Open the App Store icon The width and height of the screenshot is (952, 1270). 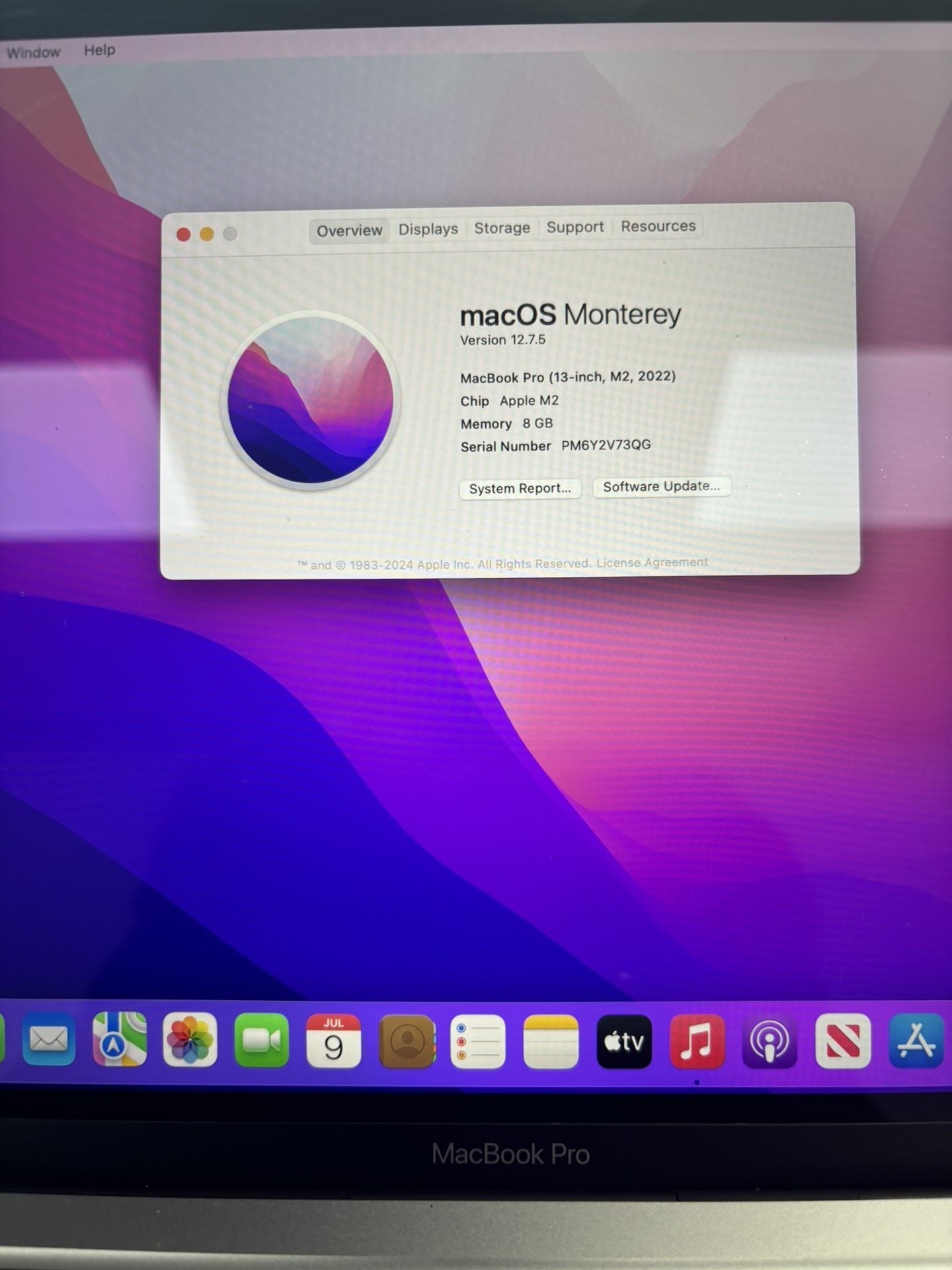pos(916,1040)
